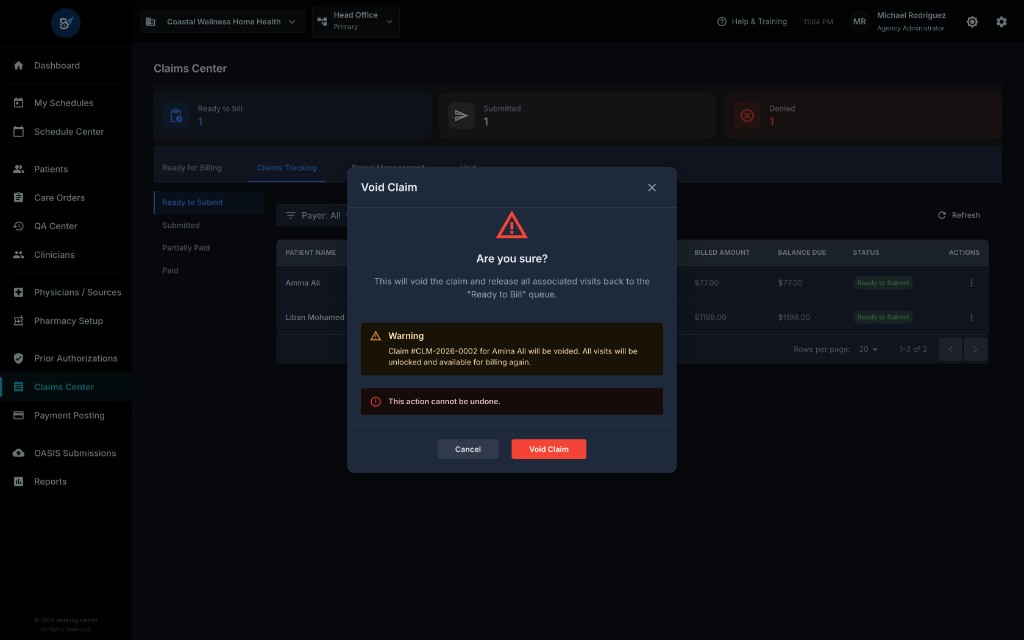Viewport: 1024px width, 640px height.
Task: Click Care Orders clipboard icon
Action: 18,197
